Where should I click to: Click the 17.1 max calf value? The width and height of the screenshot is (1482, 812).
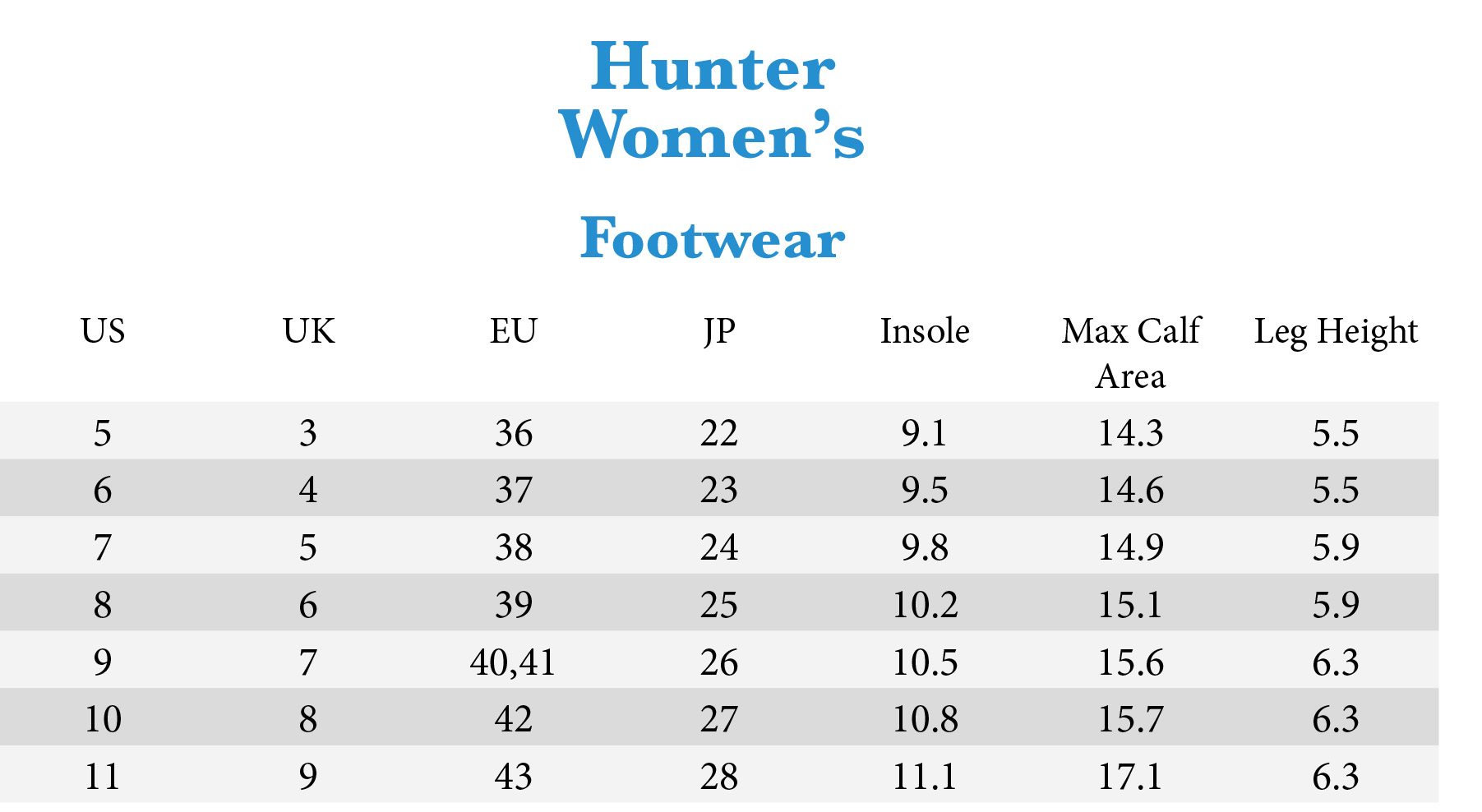1131,777
